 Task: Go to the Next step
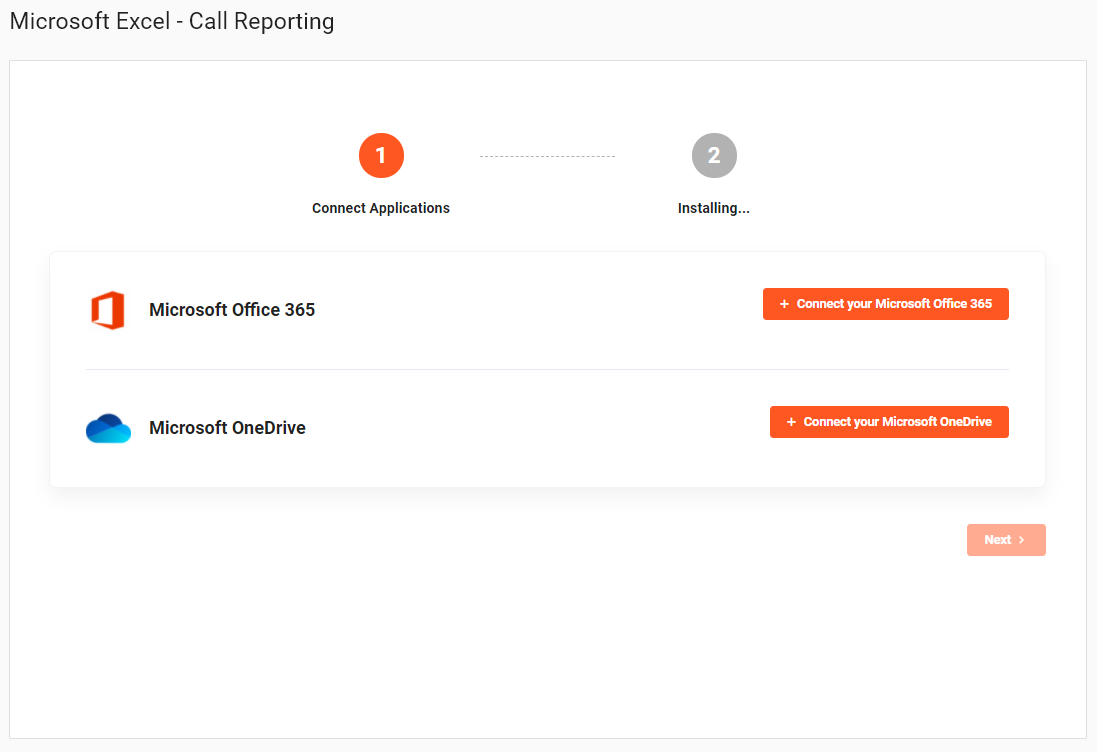tap(1006, 540)
